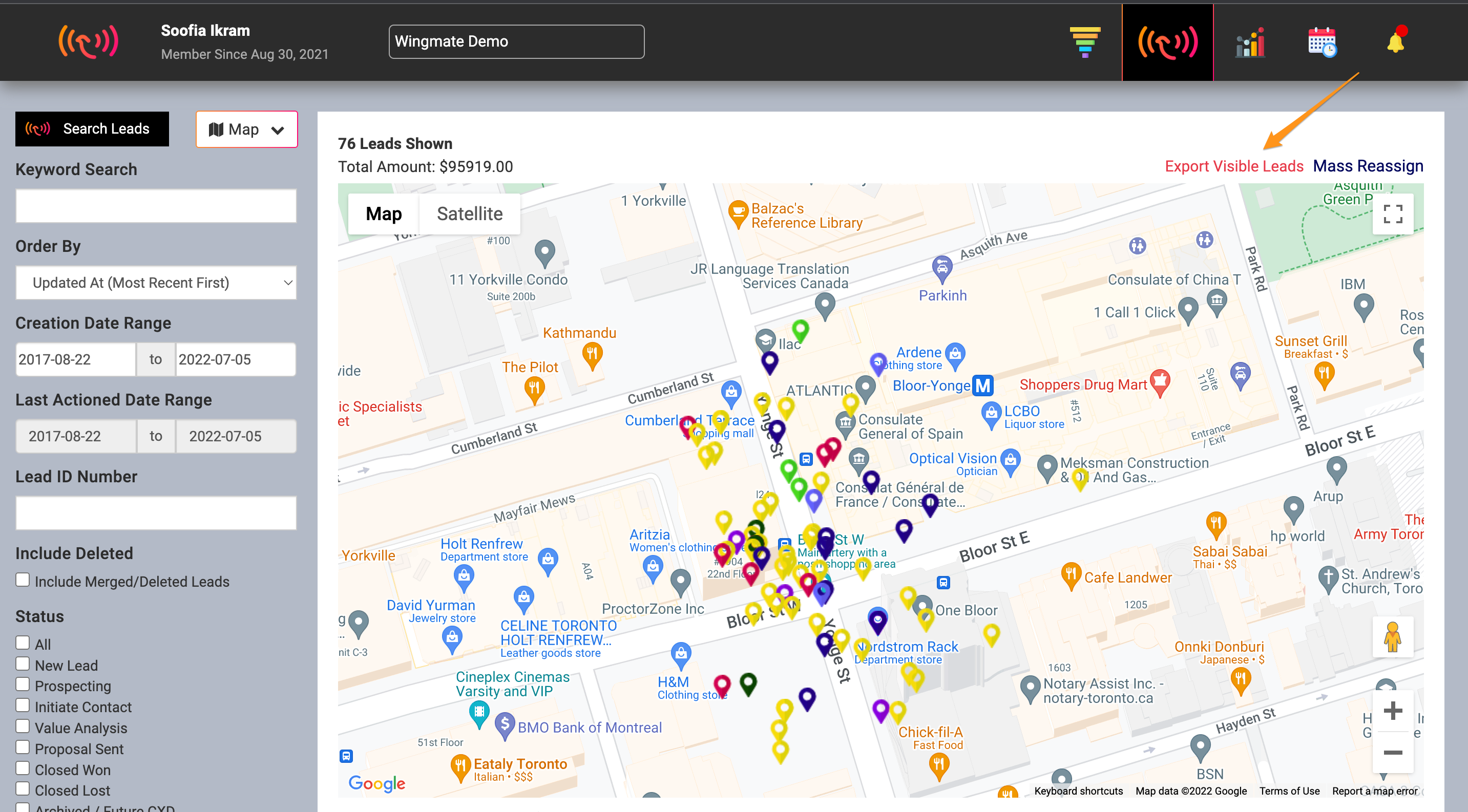Check the All status checkbox
Image resolution: width=1468 pixels, height=812 pixels.
22,643
